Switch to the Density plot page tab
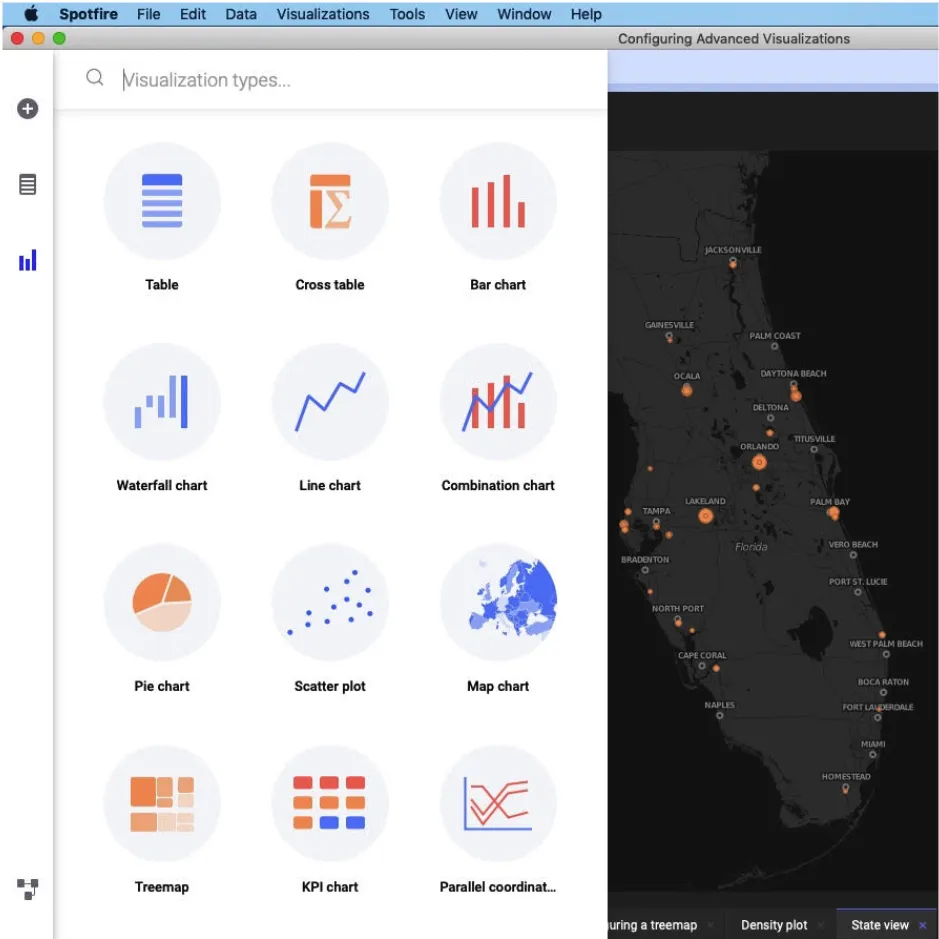 [774, 925]
